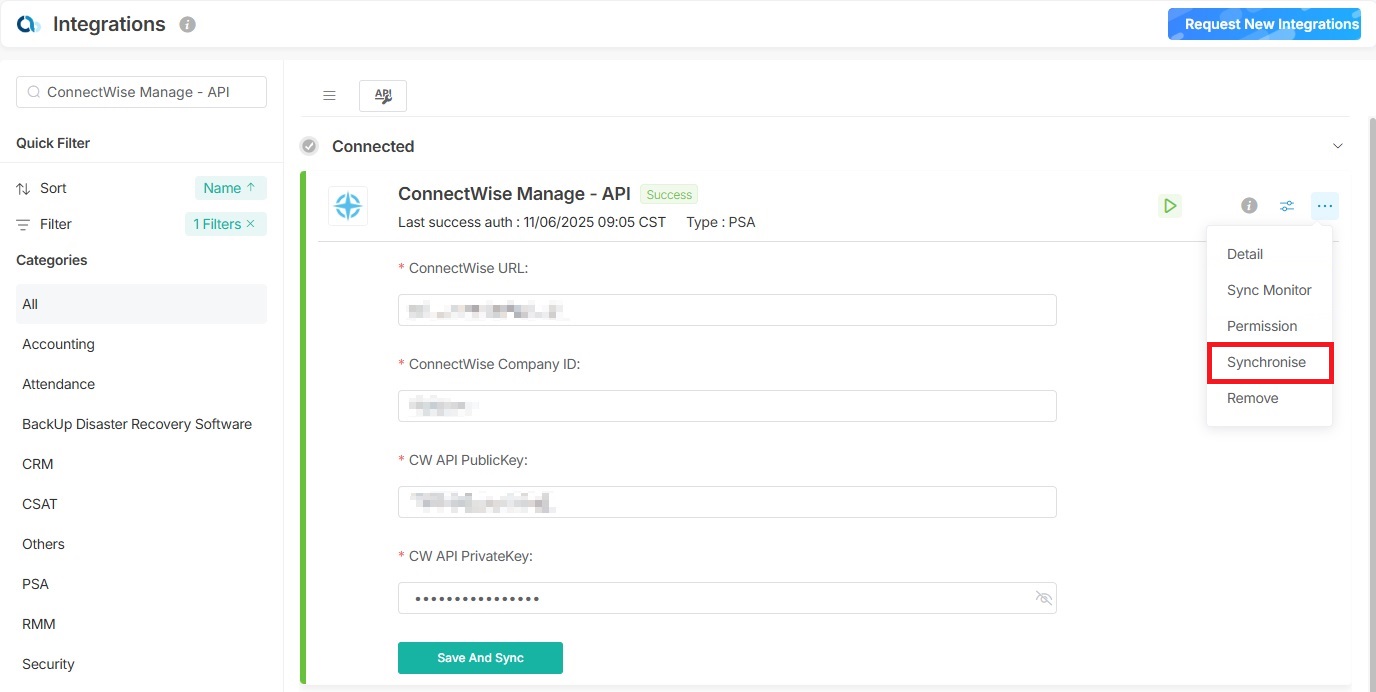The height and width of the screenshot is (692, 1376).
Task: Collapse the Connected section chevron
Action: tap(1338, 146)
